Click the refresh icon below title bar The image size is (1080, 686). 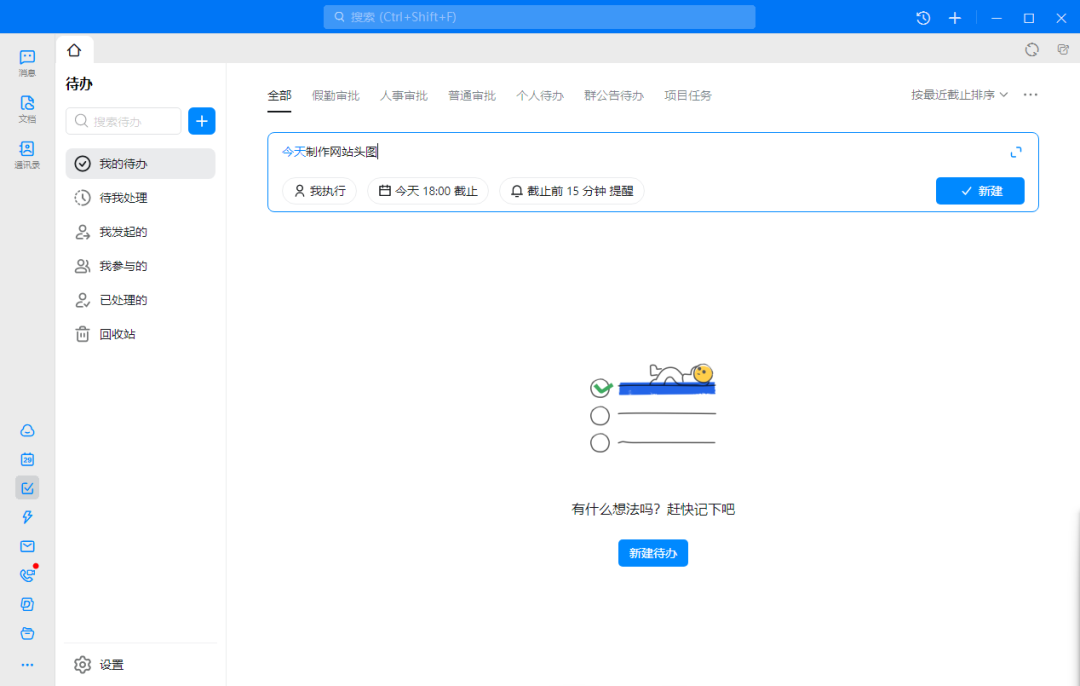pos(1032,49)
